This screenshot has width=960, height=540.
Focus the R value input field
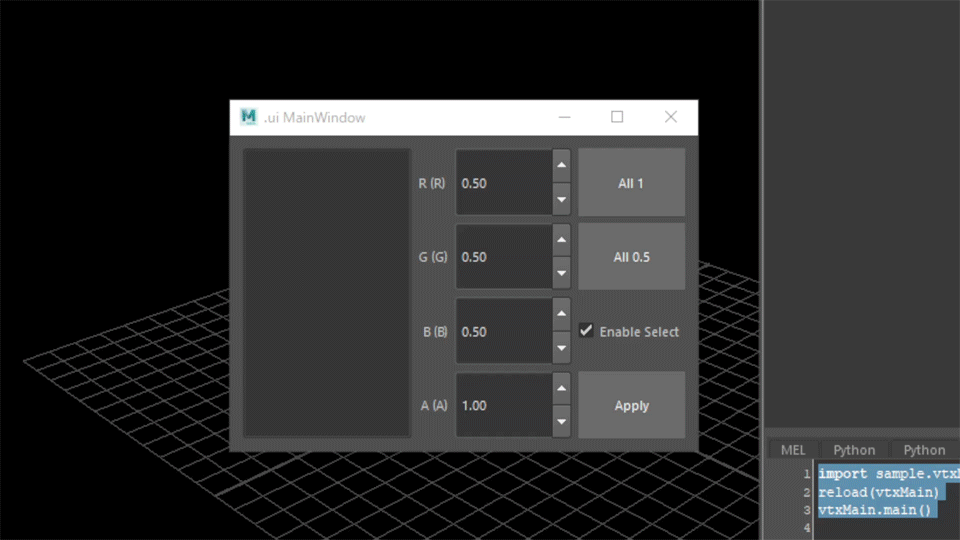504,183
